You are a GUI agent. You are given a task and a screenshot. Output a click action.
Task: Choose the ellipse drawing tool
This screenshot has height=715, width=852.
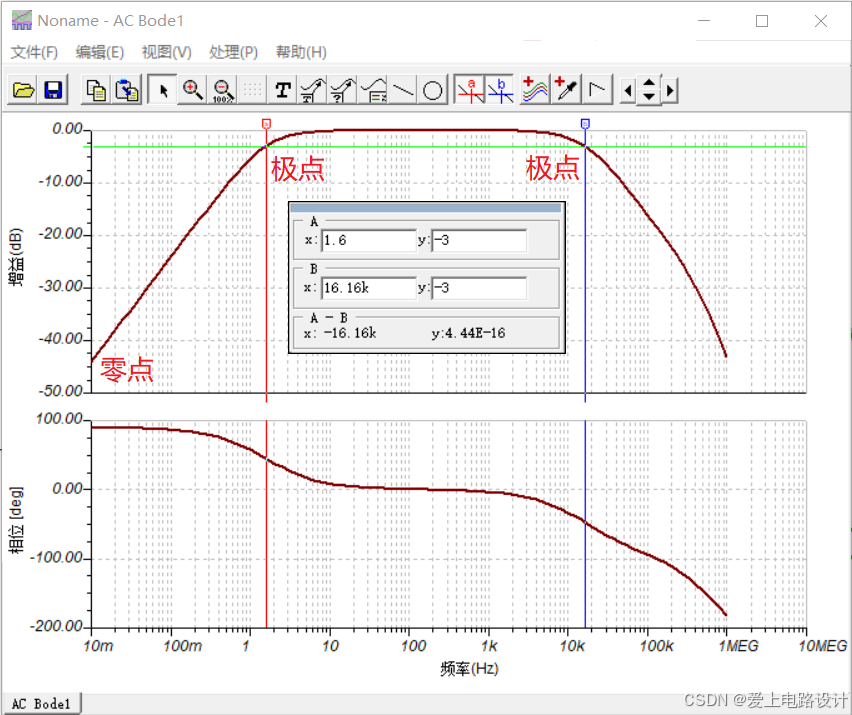coord(433,91)
